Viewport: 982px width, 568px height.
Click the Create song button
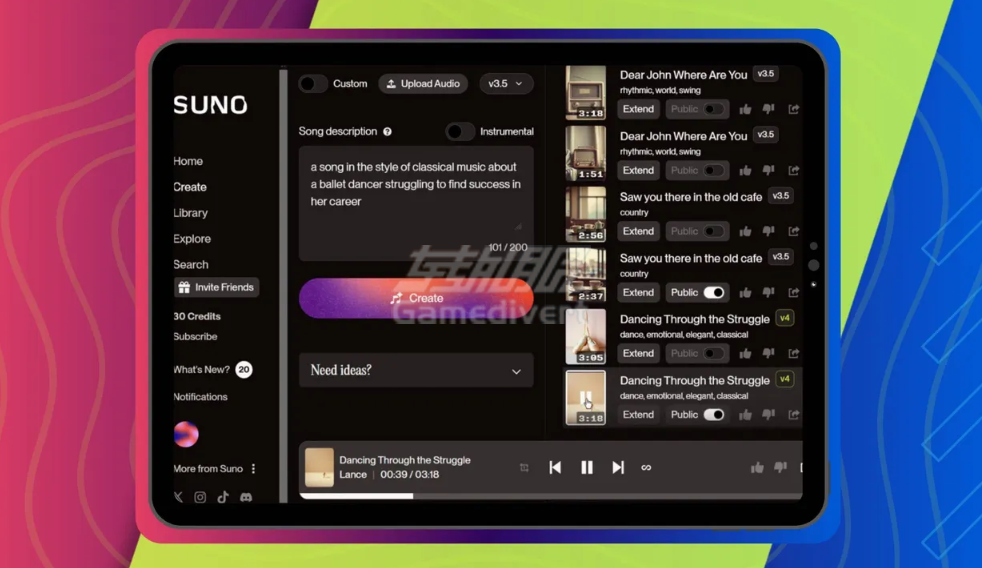(x=415, y=298)
